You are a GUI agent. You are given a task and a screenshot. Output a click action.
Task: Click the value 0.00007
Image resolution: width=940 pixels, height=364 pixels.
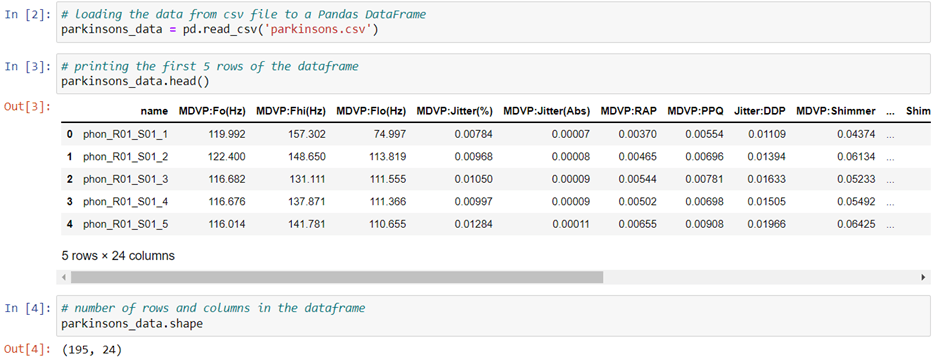(571, 134)
